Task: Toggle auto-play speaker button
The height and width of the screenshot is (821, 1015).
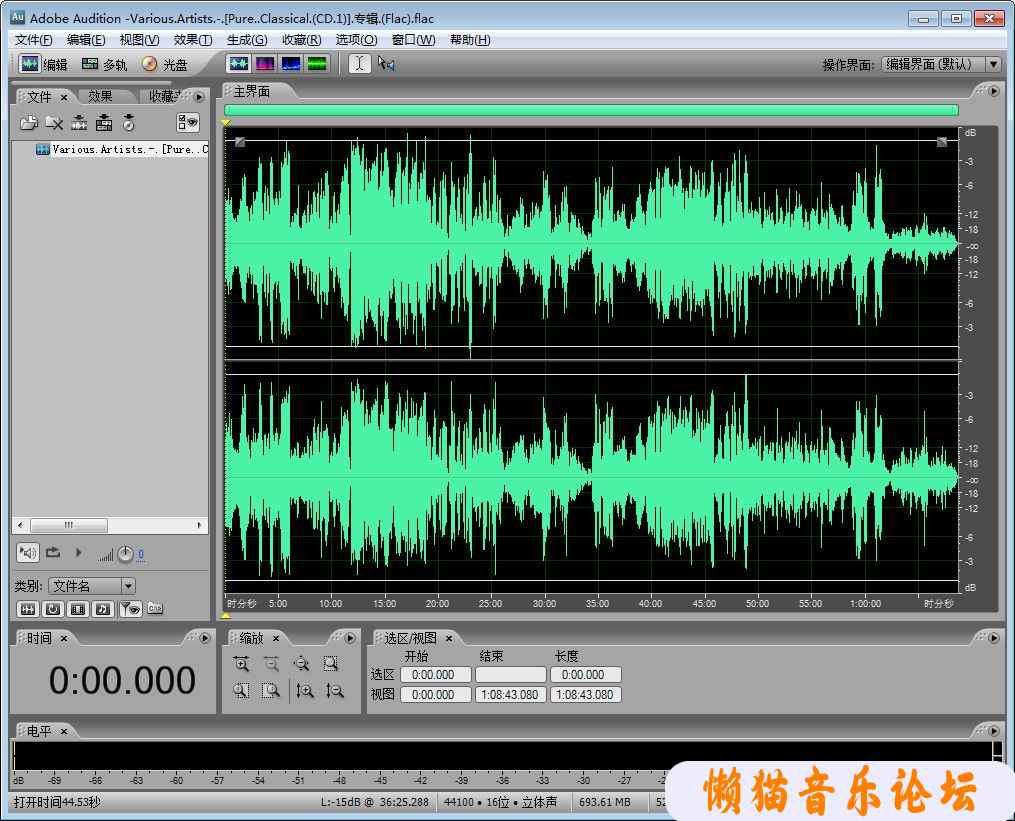Action: click(27, 553)
